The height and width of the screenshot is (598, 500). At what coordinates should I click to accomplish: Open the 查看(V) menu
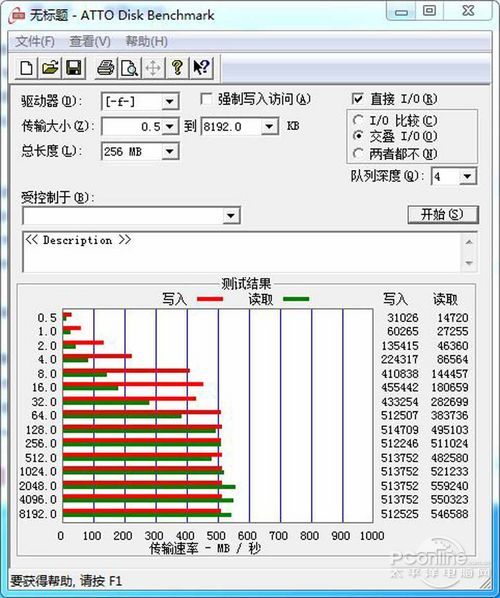click(x=90, y=41)
